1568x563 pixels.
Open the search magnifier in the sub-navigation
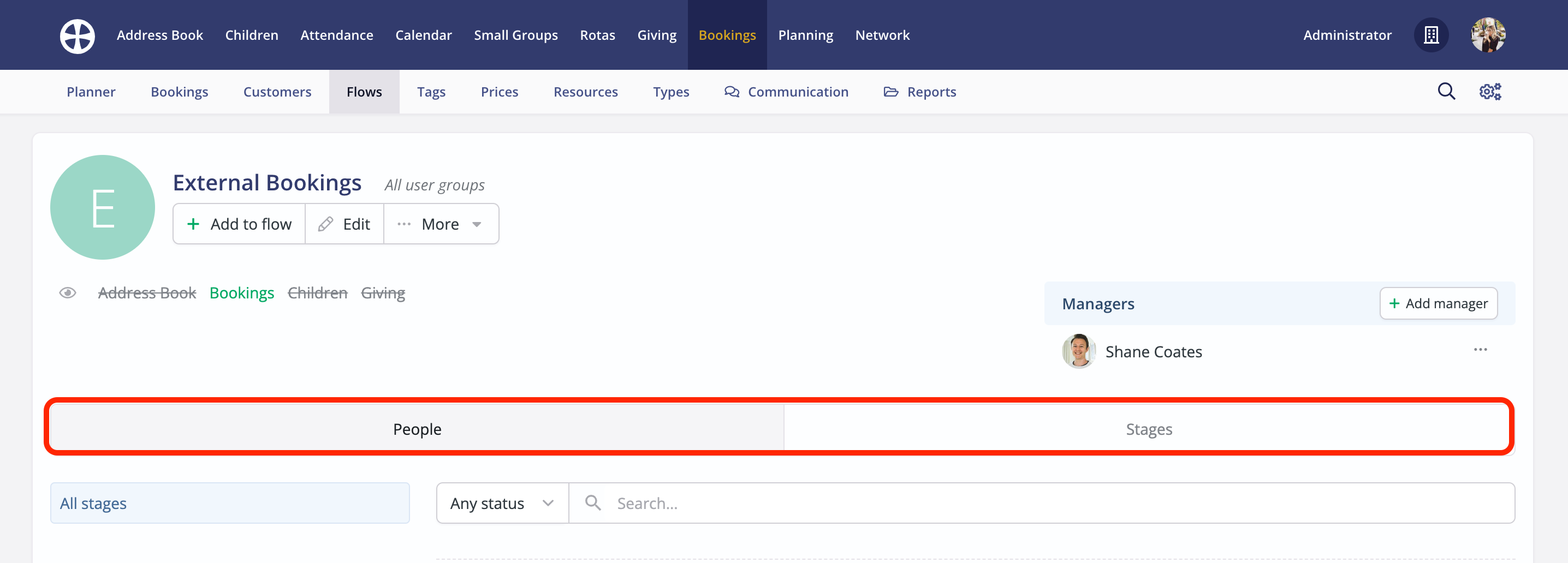[1446, 91]
